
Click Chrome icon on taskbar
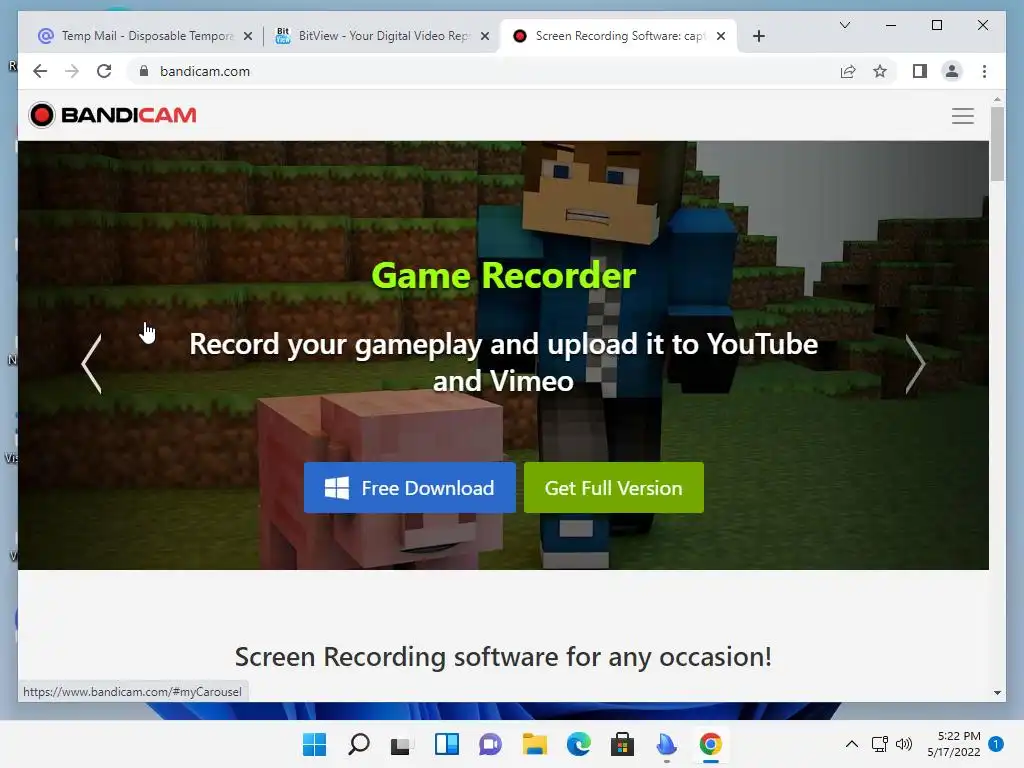click(711, 744)
